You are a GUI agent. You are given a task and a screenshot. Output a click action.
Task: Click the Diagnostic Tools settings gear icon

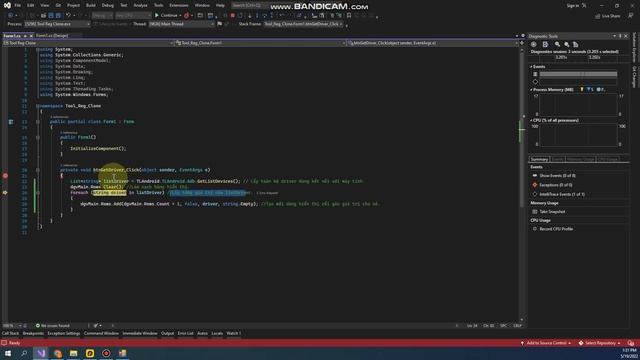point(534,44)
